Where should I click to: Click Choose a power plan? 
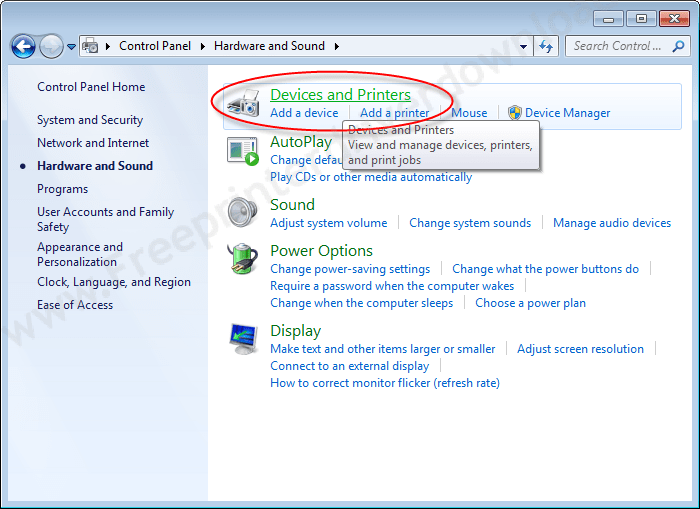(x=530, y=303)
